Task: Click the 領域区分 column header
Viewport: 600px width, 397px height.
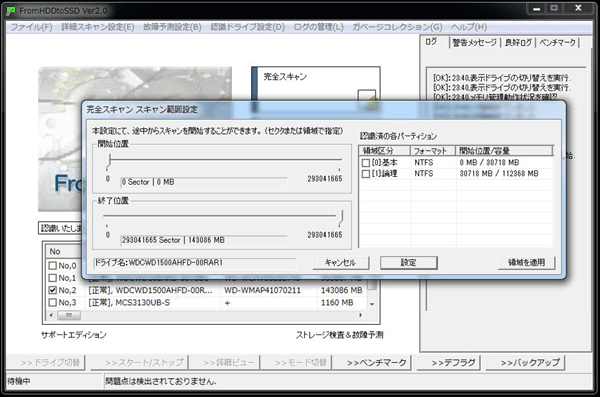Action: [x=385, y=150]
